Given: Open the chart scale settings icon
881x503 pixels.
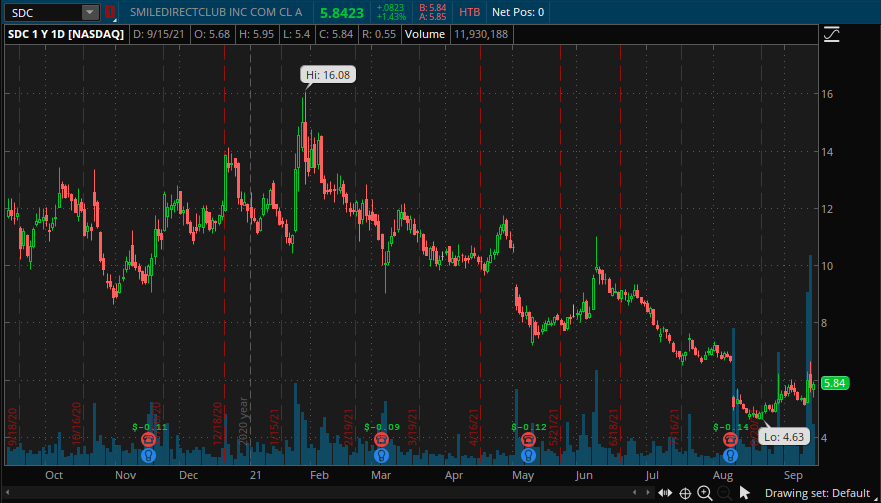Looking at the screenshot, I should pyautogui.click(x=831, y=35).
